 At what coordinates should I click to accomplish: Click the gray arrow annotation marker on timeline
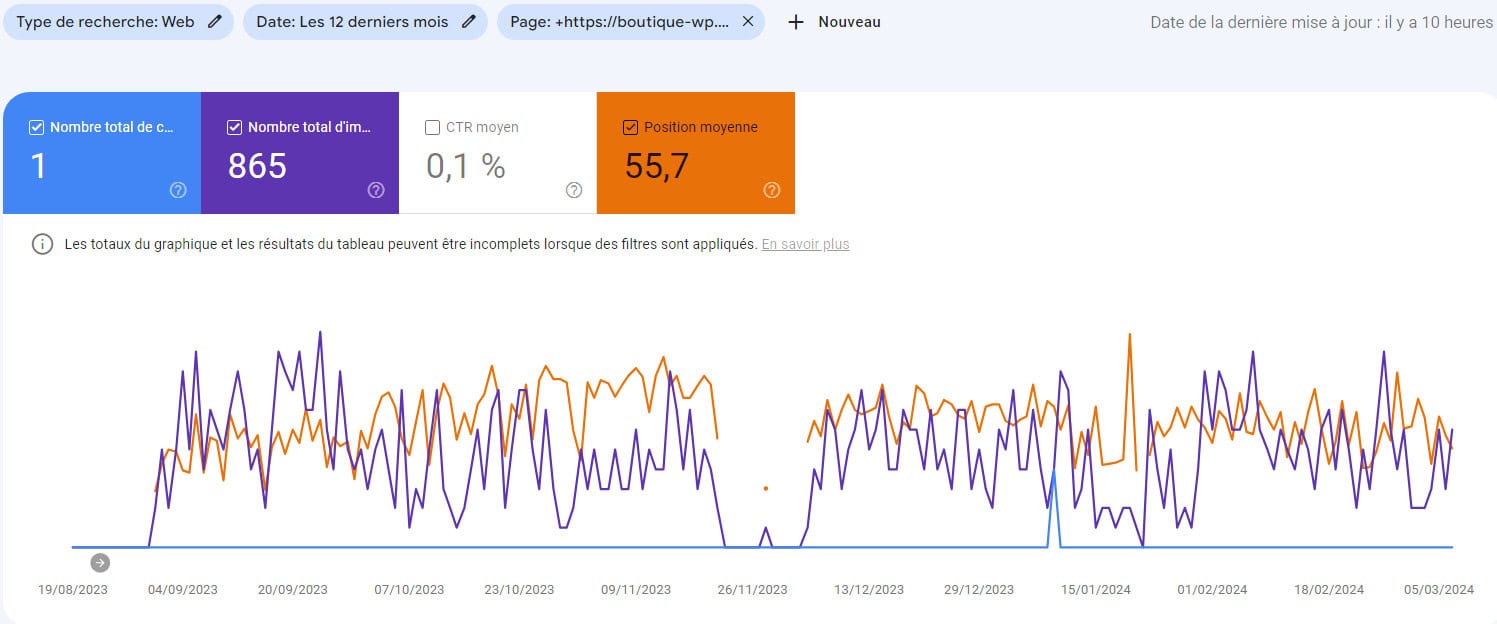pos(99,563)
